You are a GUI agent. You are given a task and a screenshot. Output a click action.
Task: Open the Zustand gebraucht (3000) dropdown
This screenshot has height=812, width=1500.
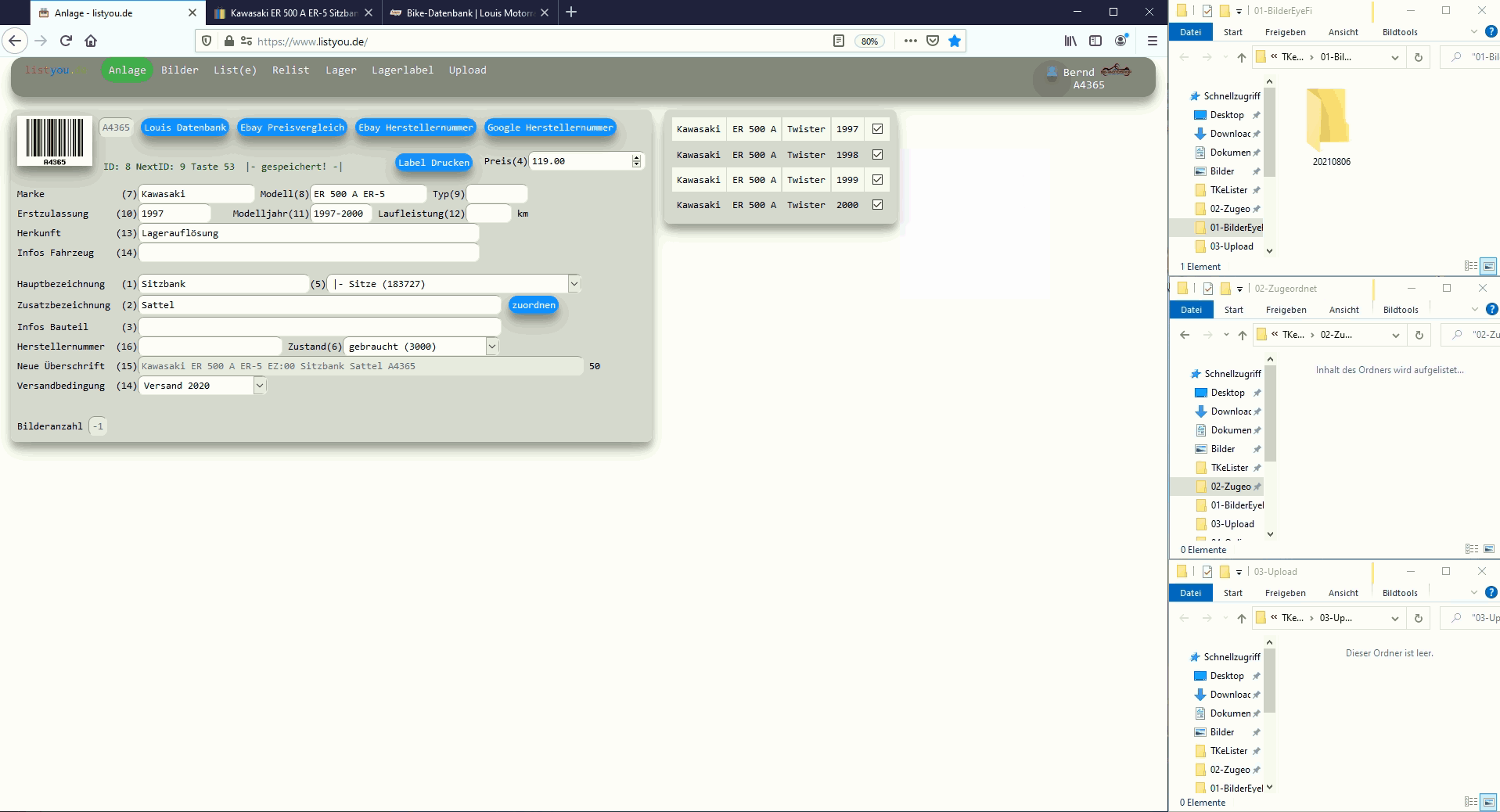tap(422, 347)
